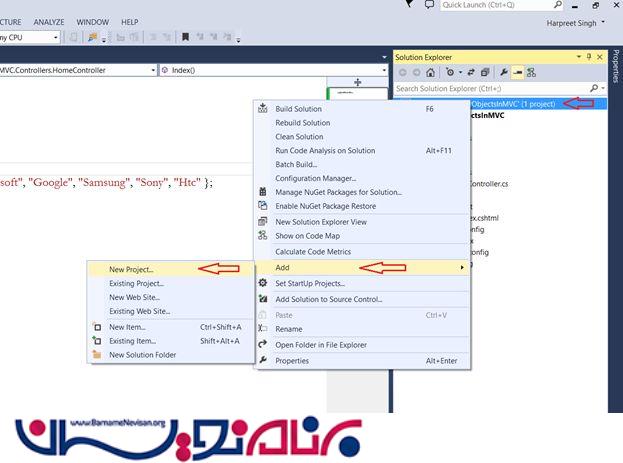Image resolution: width=623 pixels, height=463 pixels.
Task: Click the editor overview scrollbar thumbnail
Action: [x=357, y=93]
